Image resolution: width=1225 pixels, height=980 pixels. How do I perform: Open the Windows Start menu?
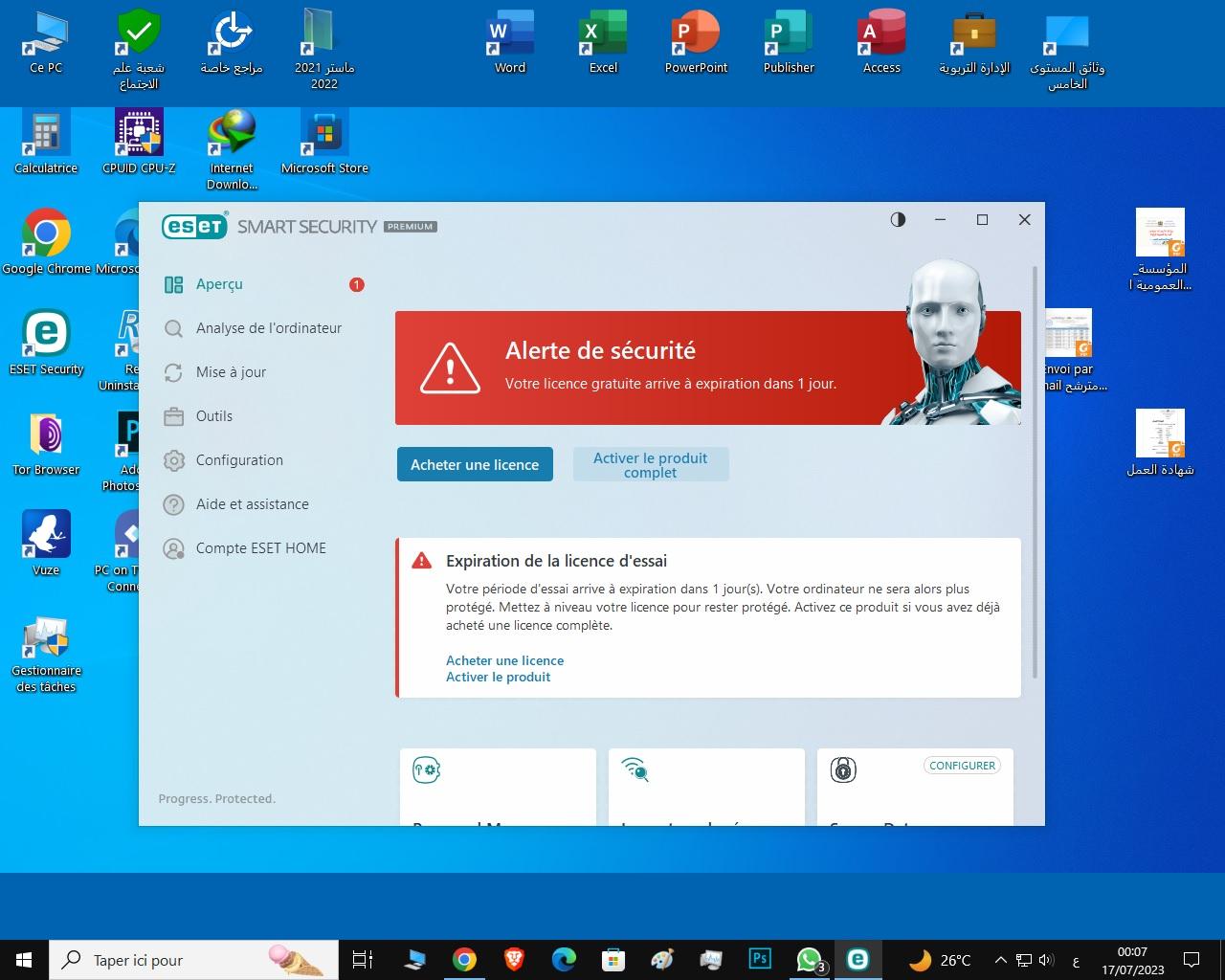[23, 959]
